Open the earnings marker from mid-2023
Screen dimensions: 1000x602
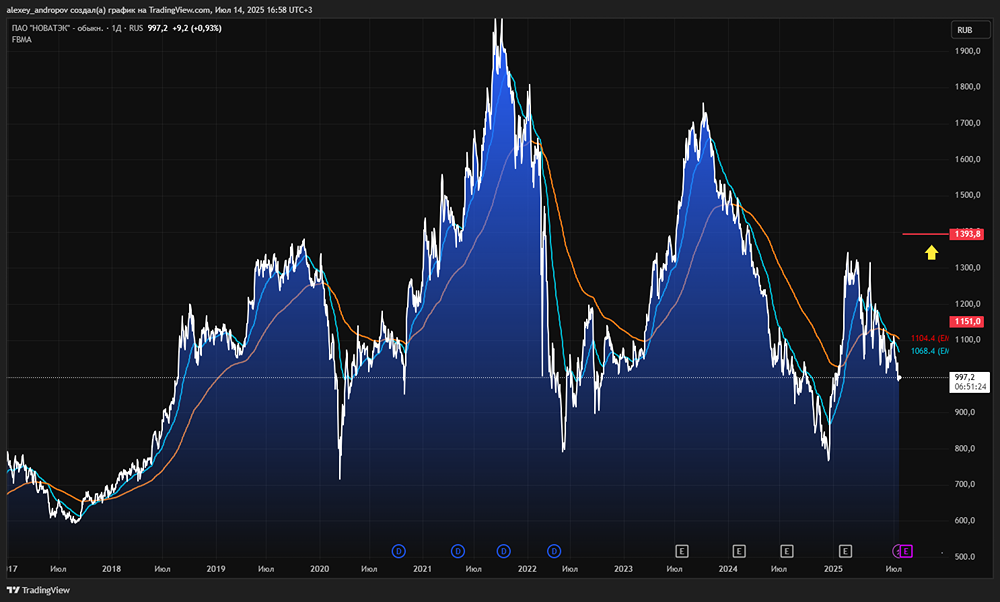point(682,551)
